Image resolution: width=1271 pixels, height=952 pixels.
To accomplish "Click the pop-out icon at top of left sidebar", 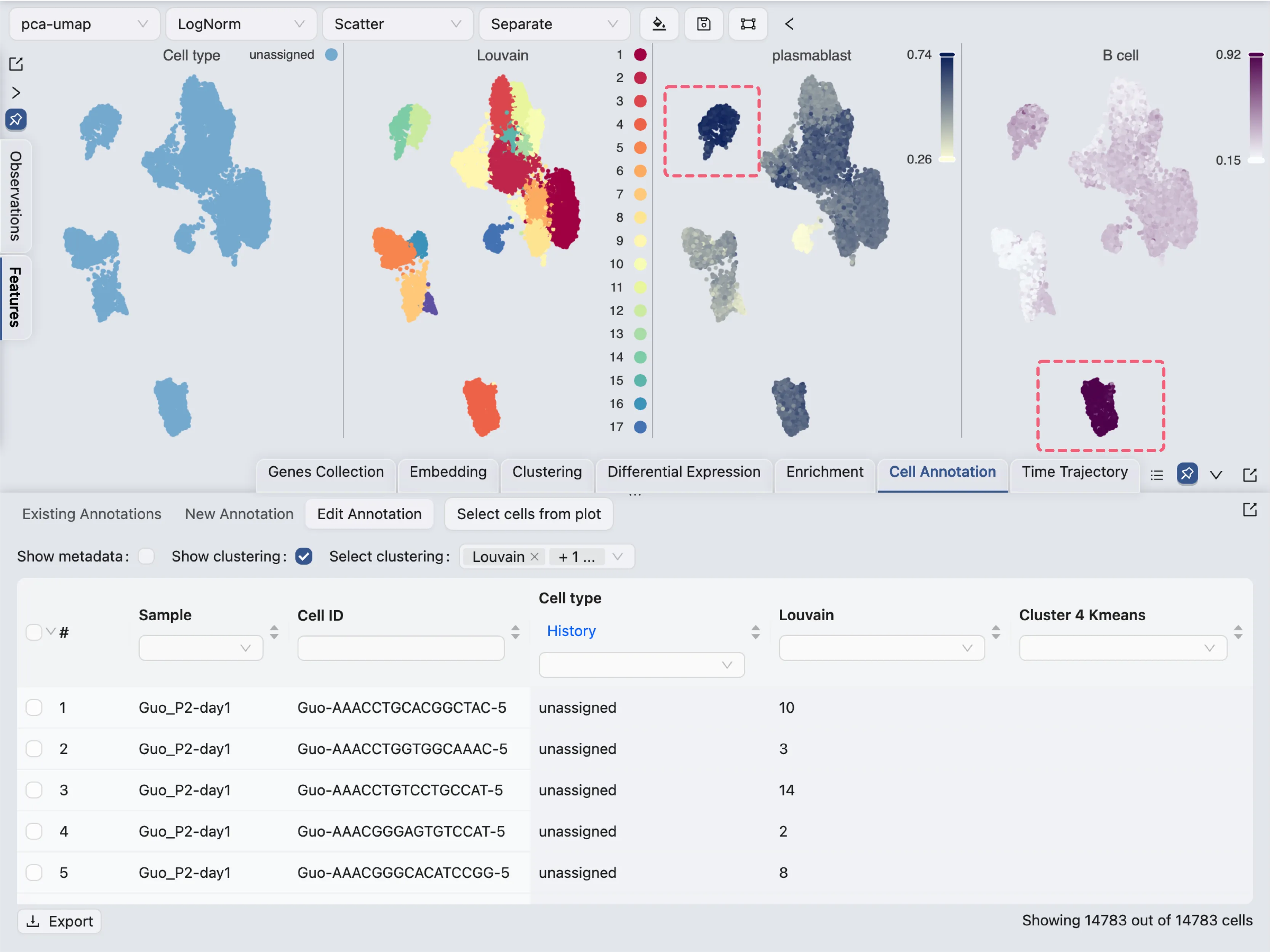I will 16,64.
